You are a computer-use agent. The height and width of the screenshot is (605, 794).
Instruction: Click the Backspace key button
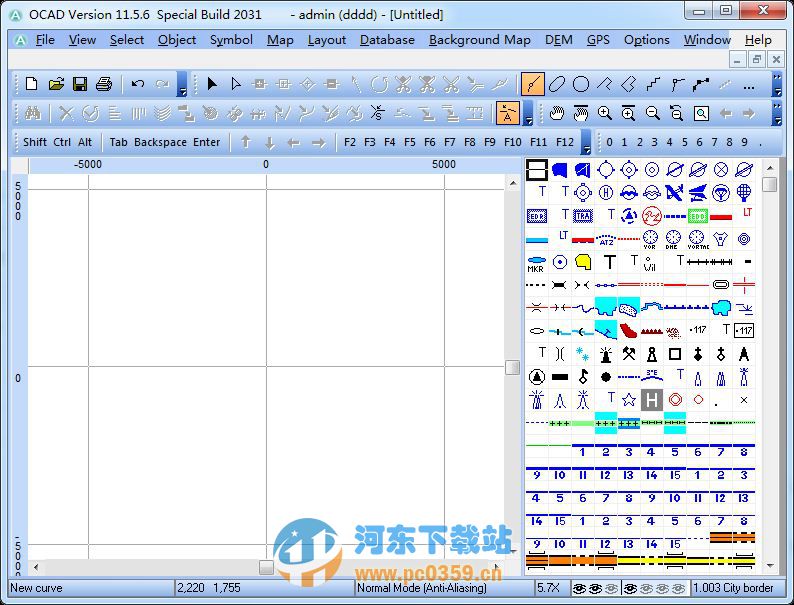[160, 142]
